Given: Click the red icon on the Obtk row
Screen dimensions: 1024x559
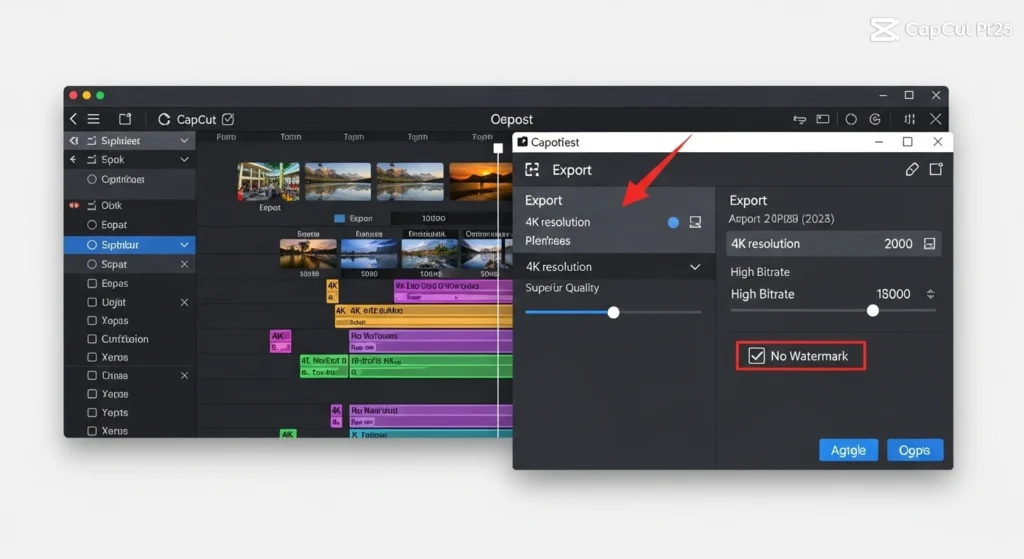Looking at the screenshot, I should tap(74, 205).
